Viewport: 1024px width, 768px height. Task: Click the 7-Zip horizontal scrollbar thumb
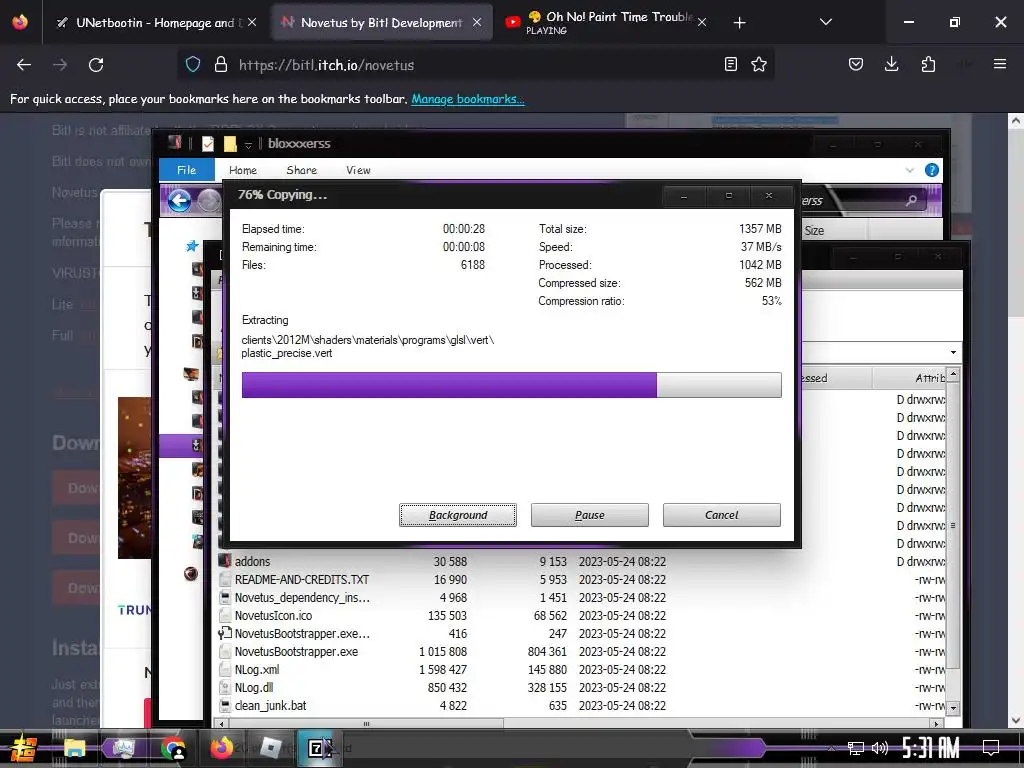click(366, 724)
